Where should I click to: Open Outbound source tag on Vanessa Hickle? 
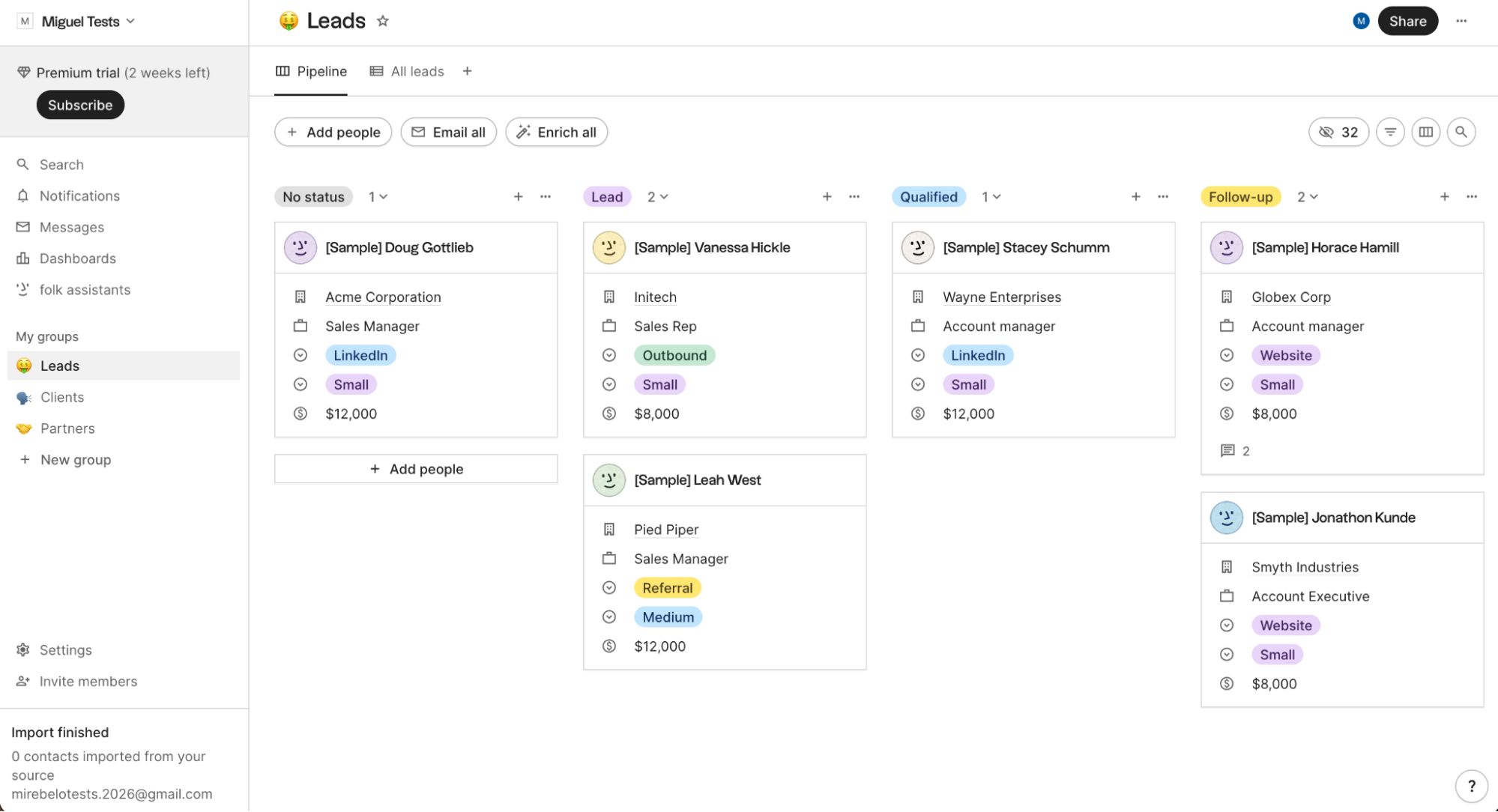point(674,356)
